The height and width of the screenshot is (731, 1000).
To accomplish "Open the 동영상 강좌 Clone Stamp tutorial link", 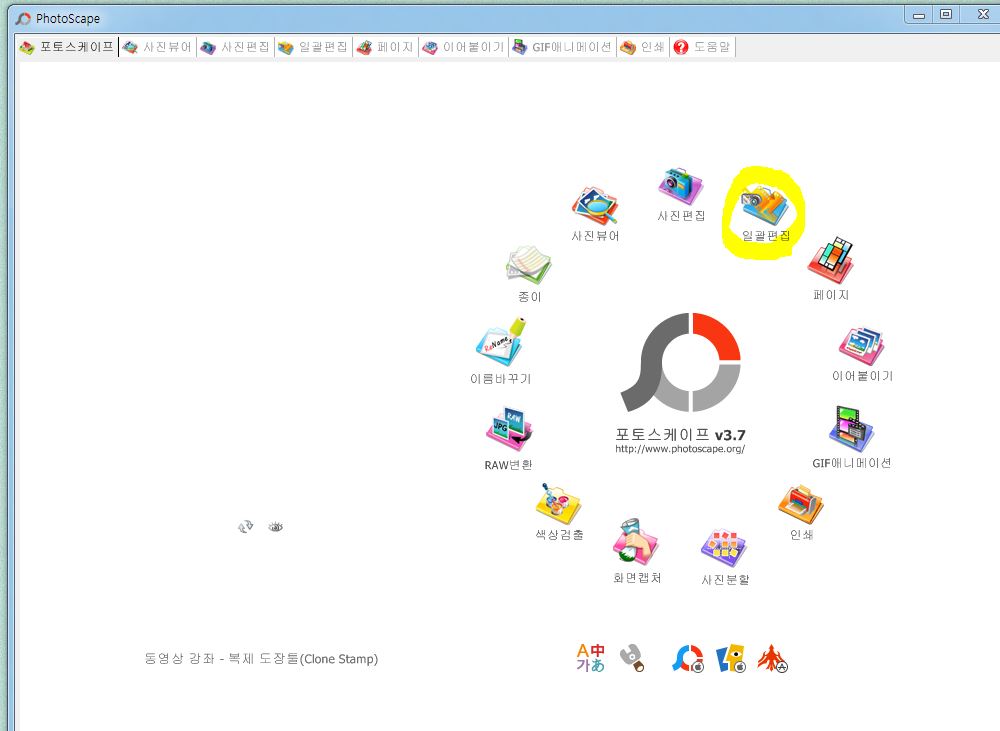I will (261, 658).
